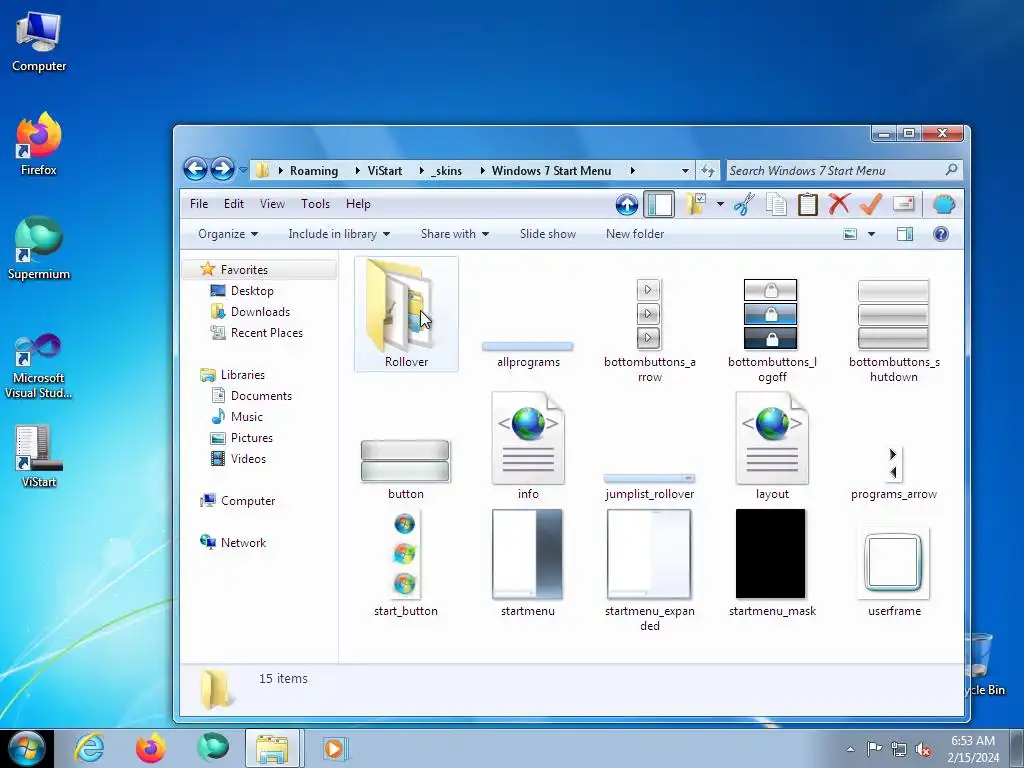Click the Slide show button

coord(548,234)
